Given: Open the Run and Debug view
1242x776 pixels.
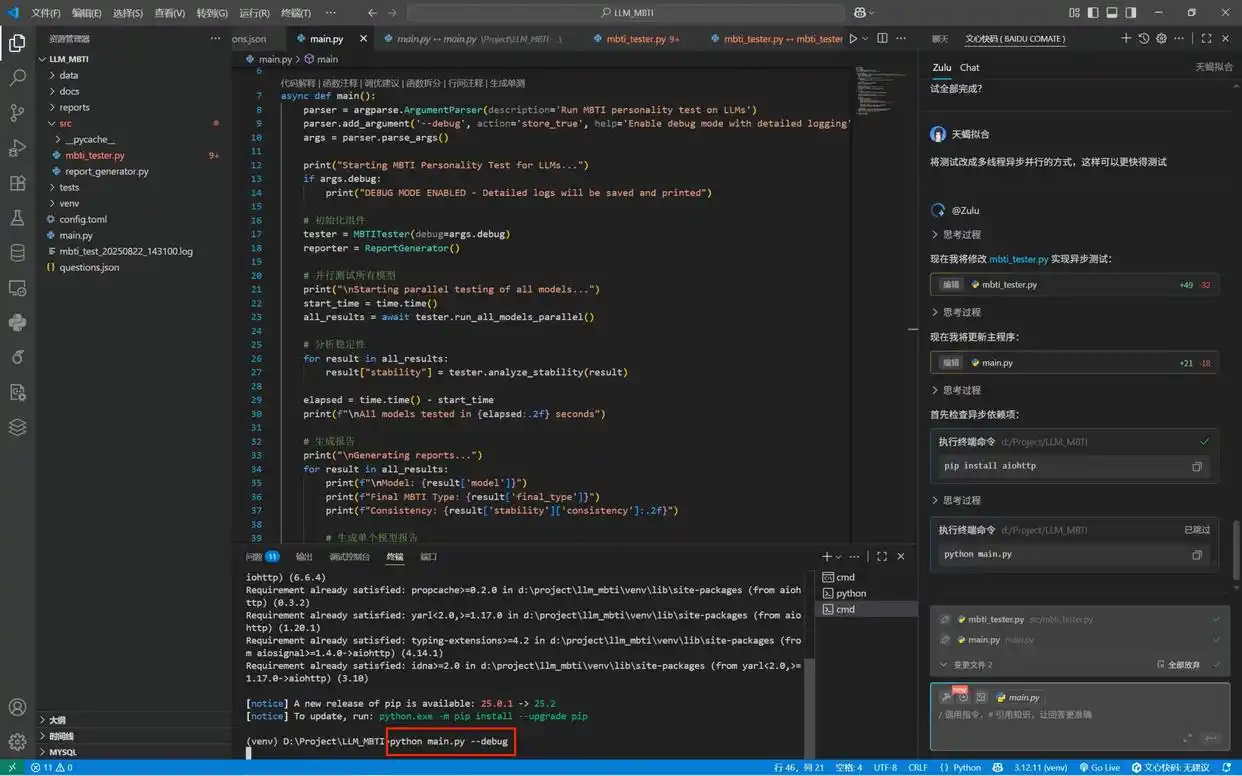Looking at the screenshot, I should [17, 148].
